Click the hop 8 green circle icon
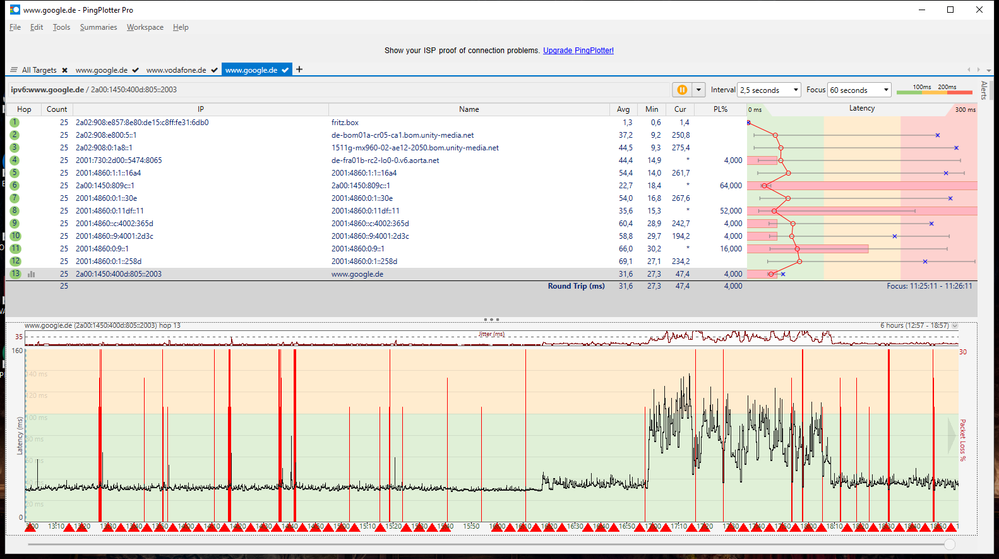The width and height of the screenshot is (999, 559). [x=15, y=210]
